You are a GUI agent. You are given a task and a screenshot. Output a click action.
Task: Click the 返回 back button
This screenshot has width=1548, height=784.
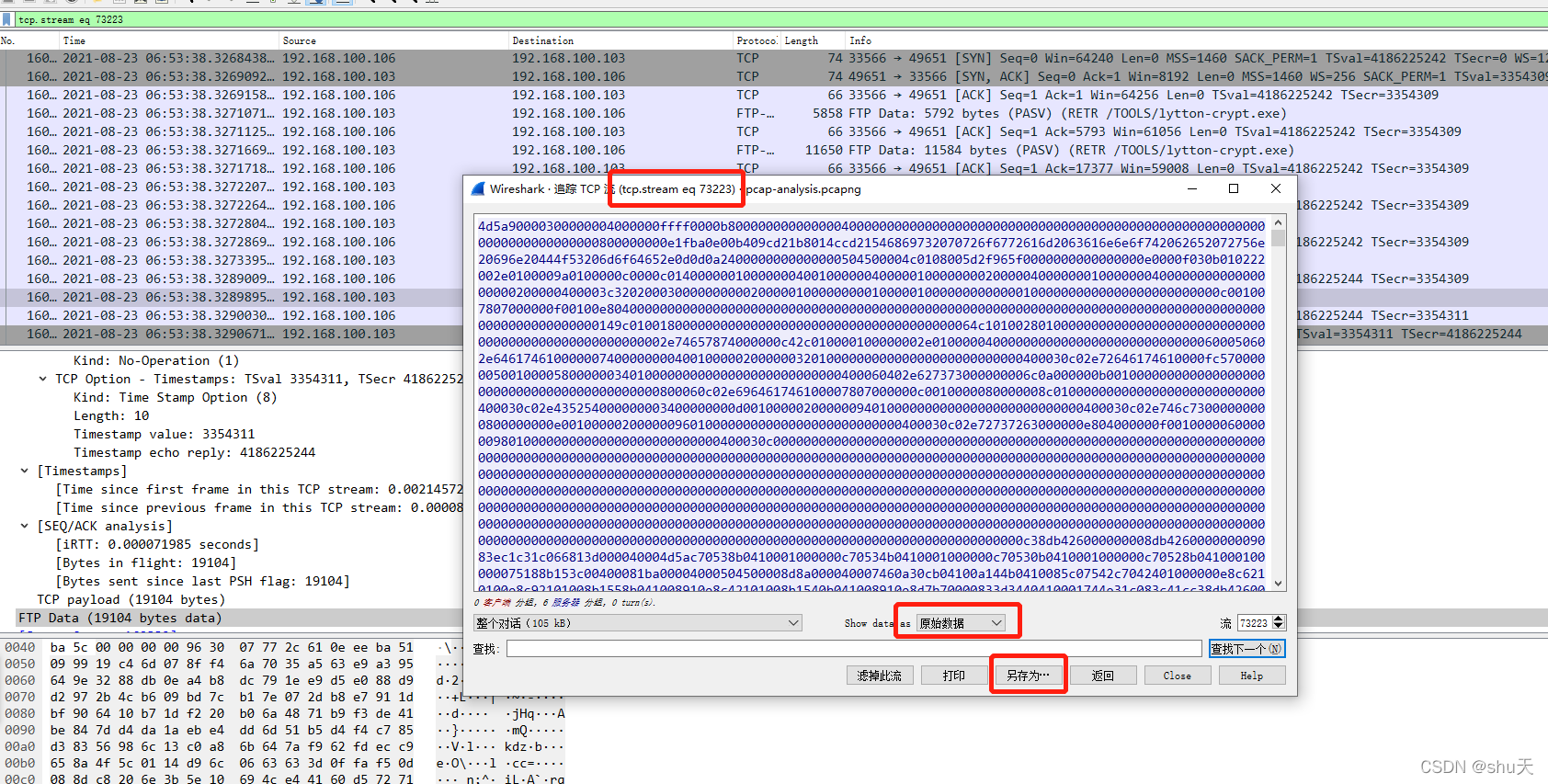(1103, 676)
